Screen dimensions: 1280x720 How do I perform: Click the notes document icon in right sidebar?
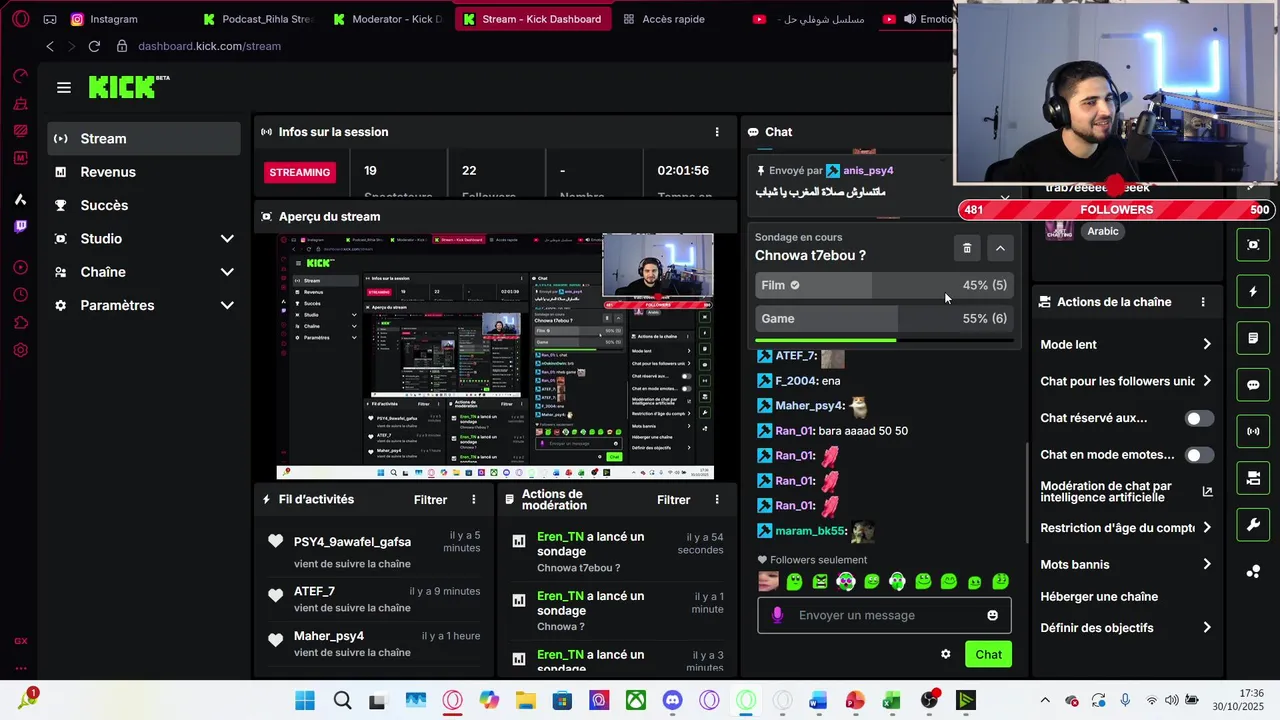tap(1253, 338)
